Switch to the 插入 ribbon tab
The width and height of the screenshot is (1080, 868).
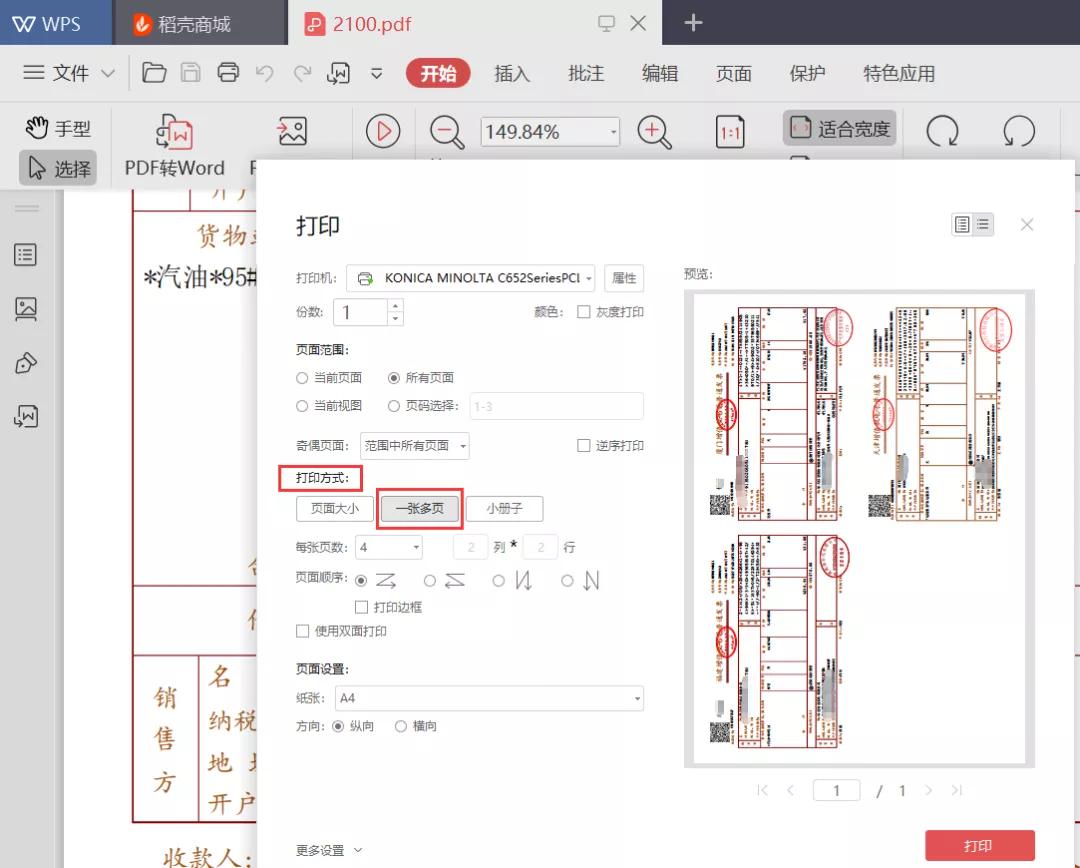512,73
